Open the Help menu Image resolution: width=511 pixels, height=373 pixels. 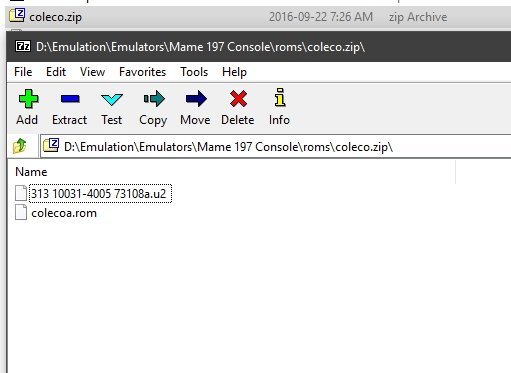(234, 72)
